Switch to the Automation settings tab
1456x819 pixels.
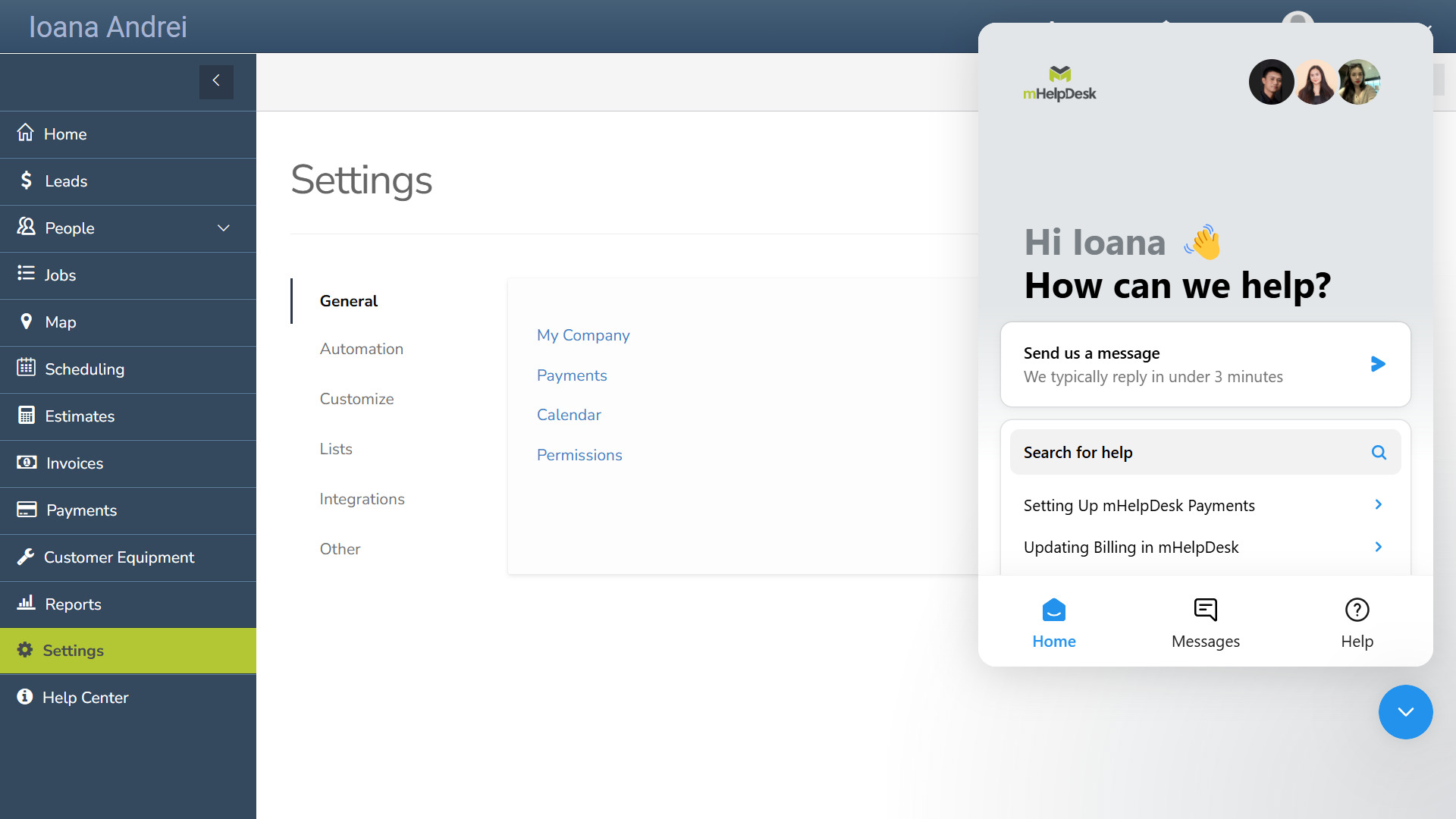tap(362, 348)
